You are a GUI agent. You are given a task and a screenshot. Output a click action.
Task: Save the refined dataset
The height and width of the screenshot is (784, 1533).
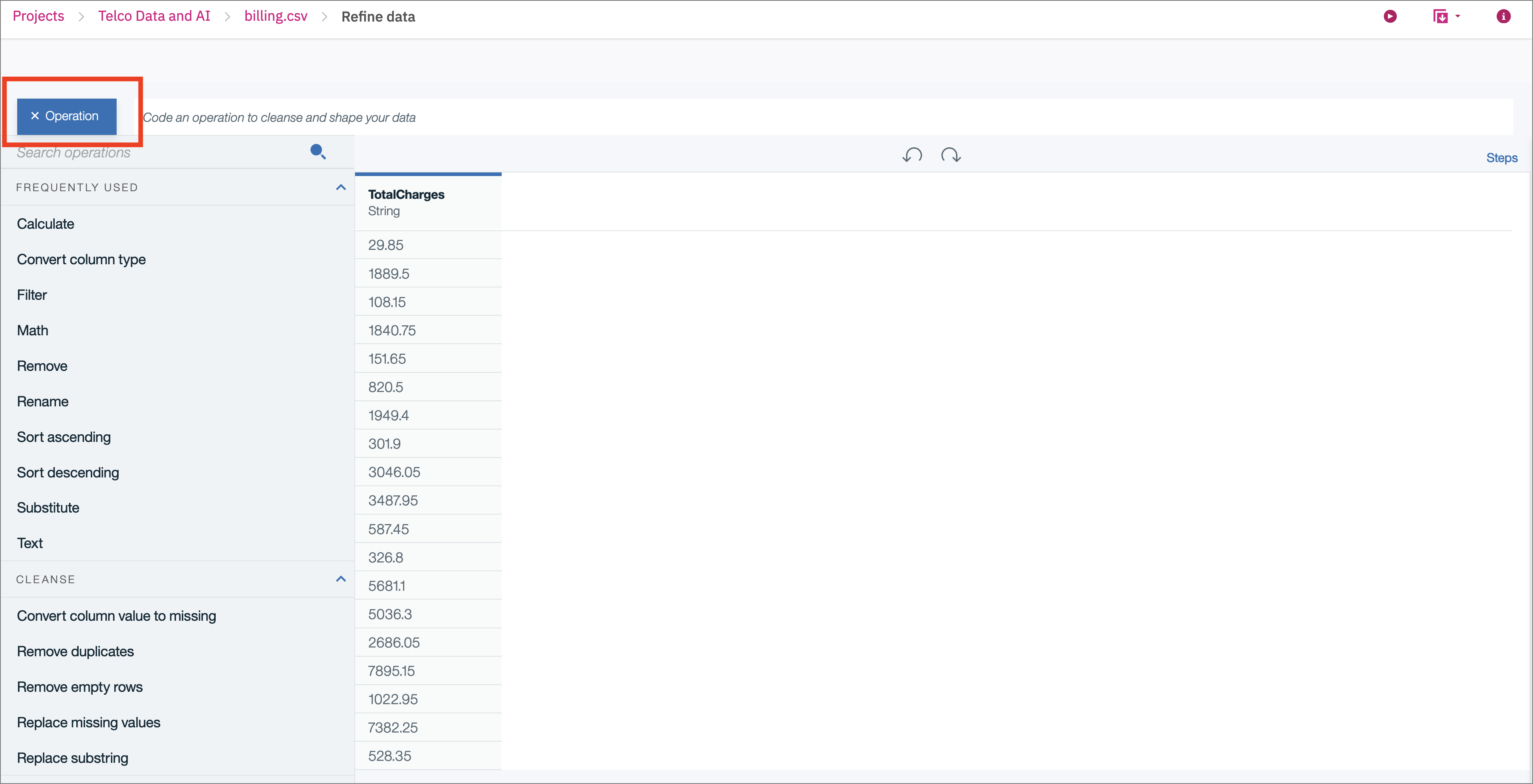coord(1442,16)
